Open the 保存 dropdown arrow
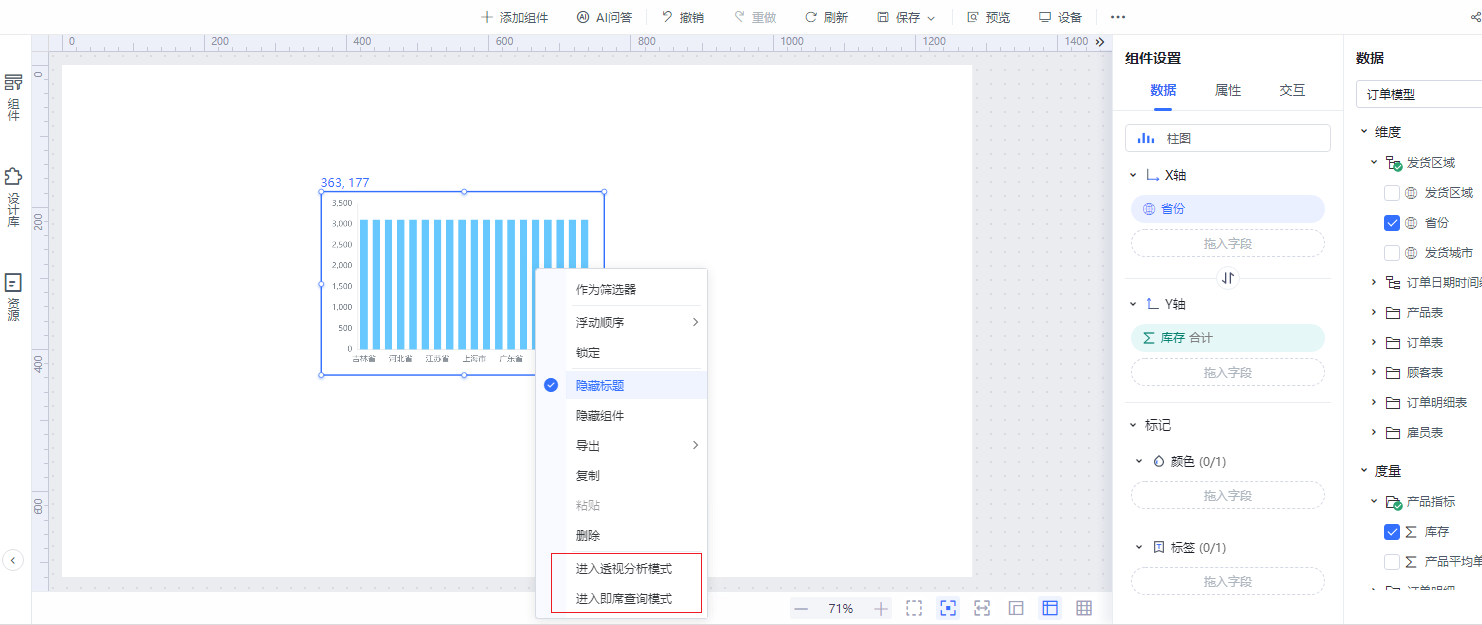 point(931,18)
